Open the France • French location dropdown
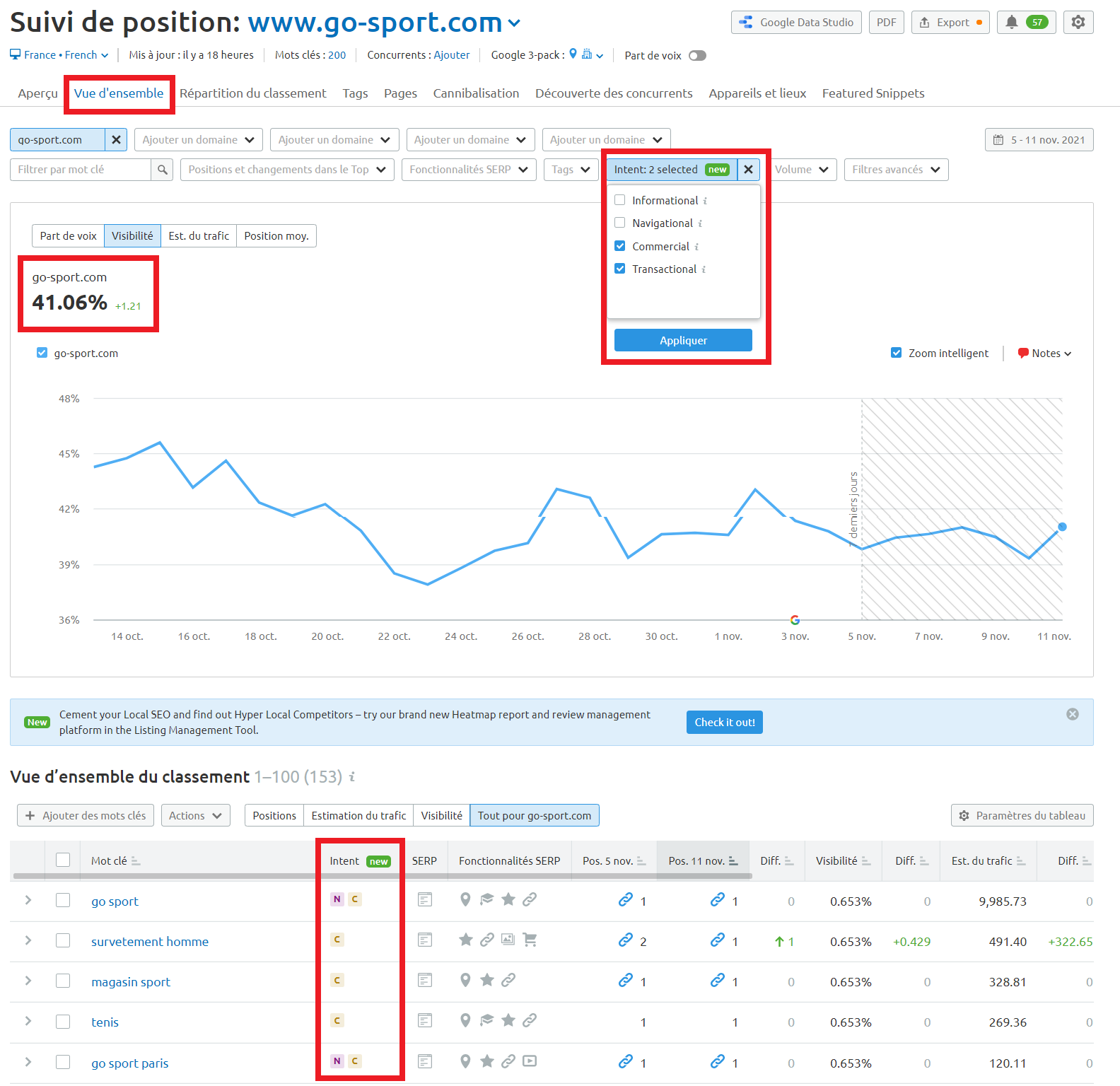 pyautogui.click(x=59, y=55)
